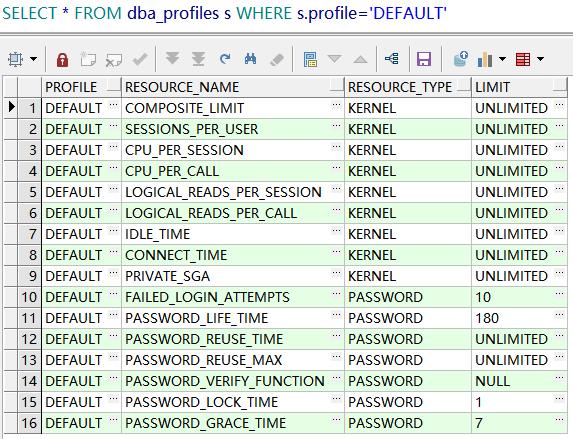
Task: Click the limit value 7 cell
Action: click(519, 423)
